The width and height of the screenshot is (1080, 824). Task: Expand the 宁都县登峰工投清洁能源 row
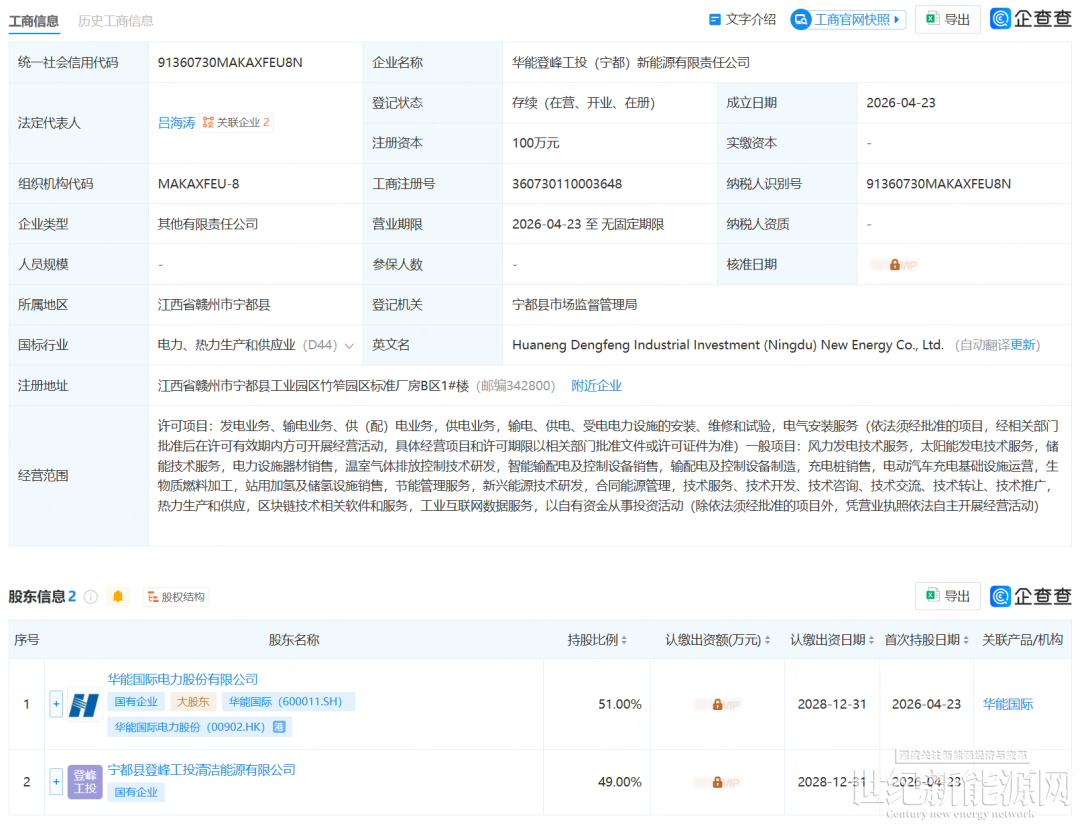click(x=56, y=782)
